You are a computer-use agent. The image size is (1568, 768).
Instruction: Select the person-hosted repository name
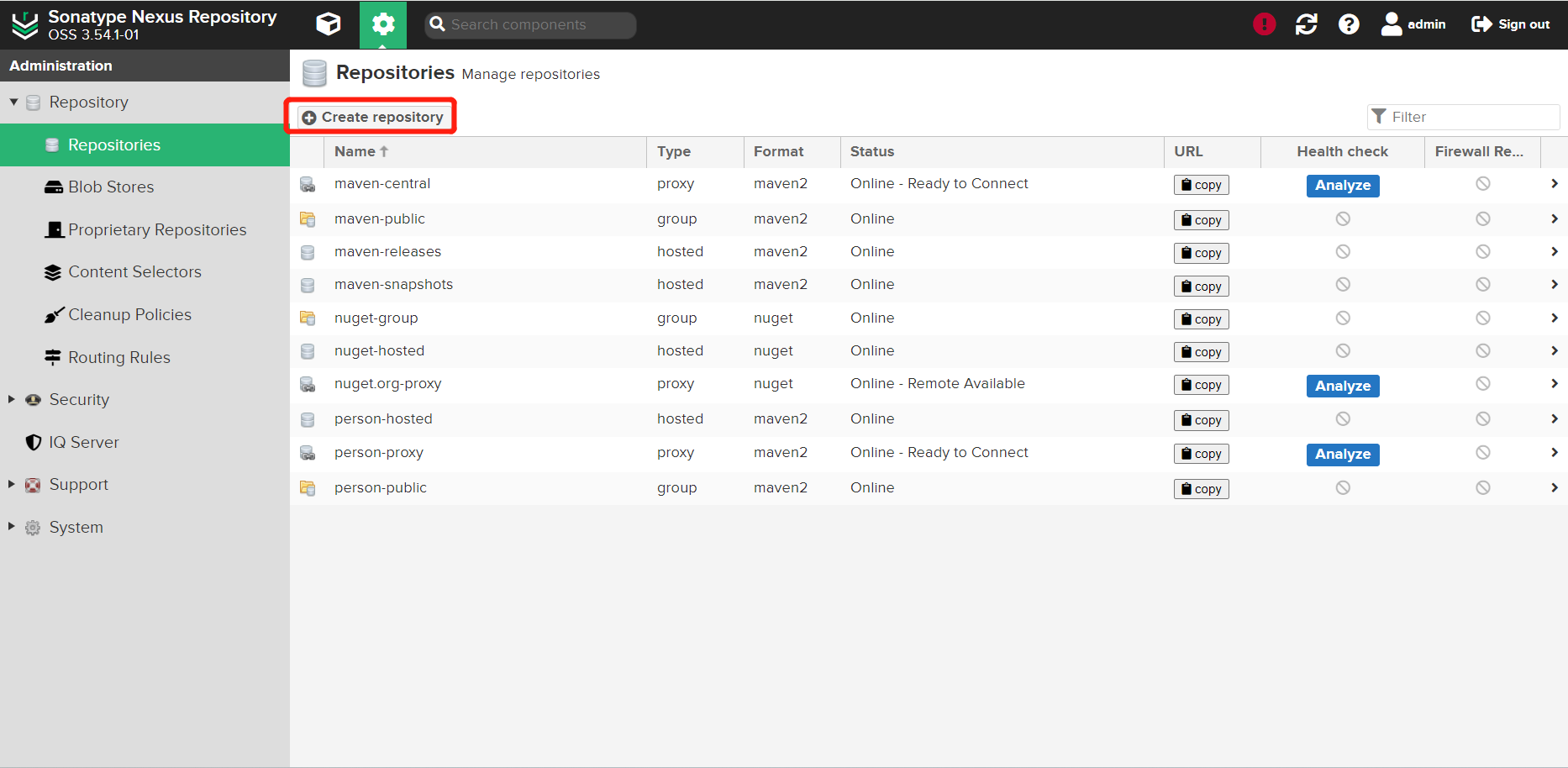pos(383,418)
